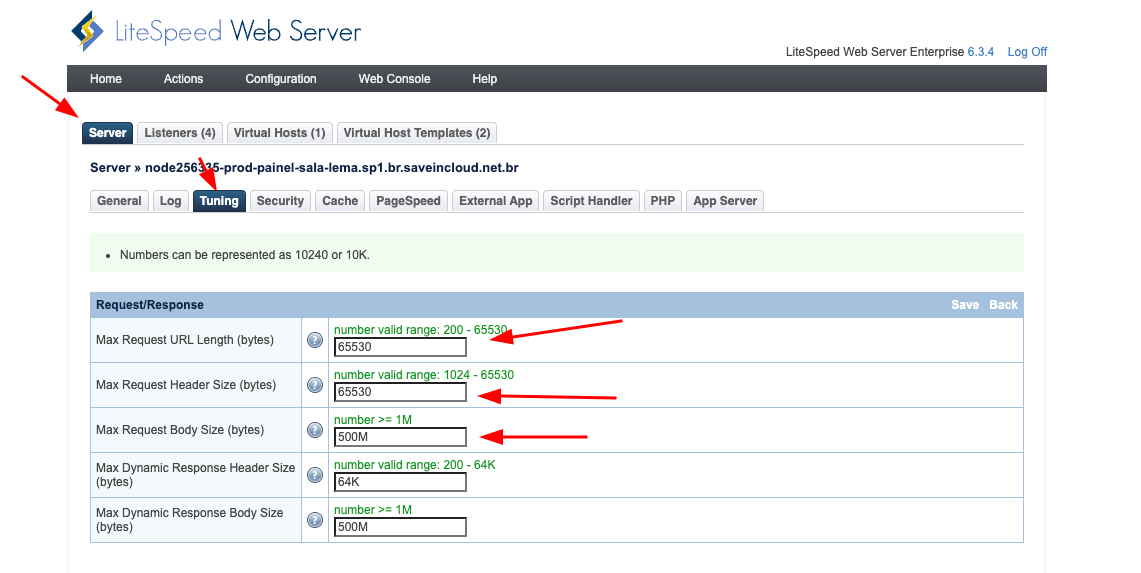
Task: Open help icon for Max Request Header Size
Action: pyautogui.click(x=315, y=385)
